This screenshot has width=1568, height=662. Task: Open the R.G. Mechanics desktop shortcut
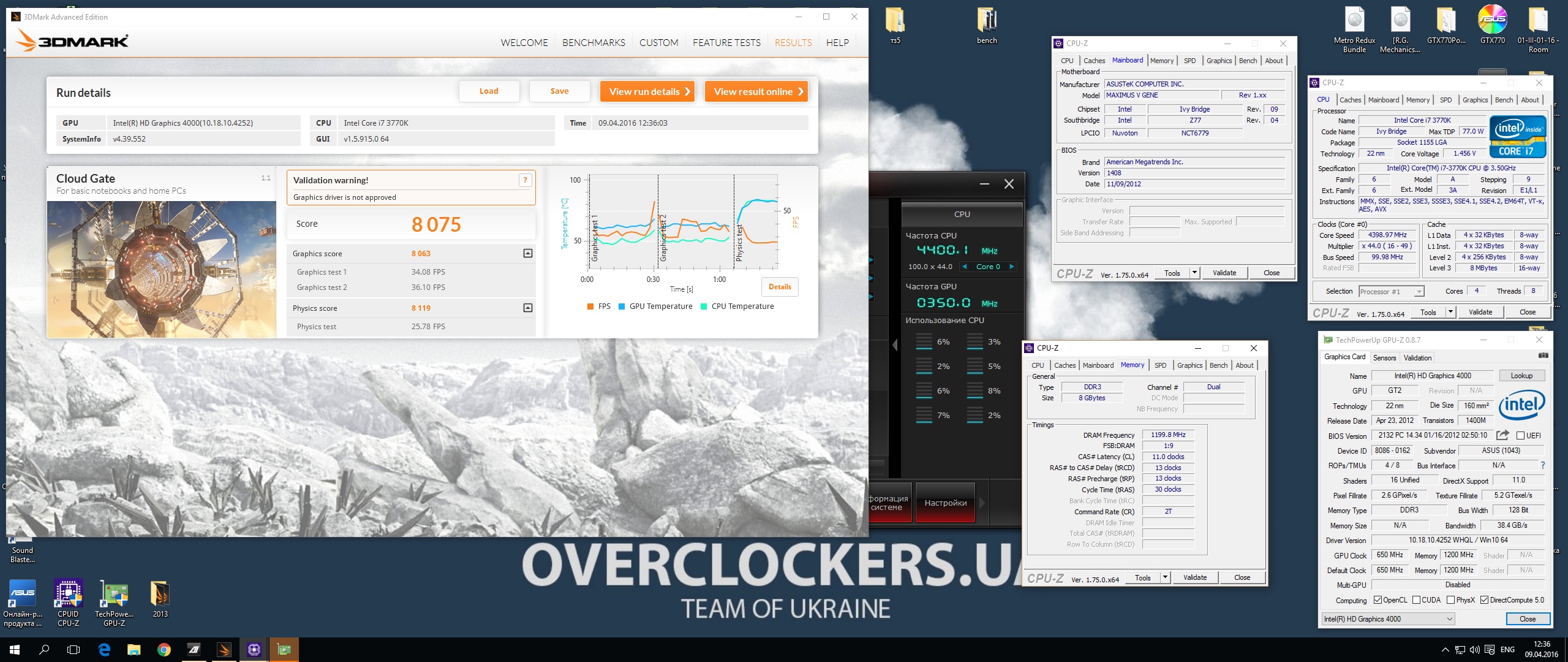tap(1400, 29)
